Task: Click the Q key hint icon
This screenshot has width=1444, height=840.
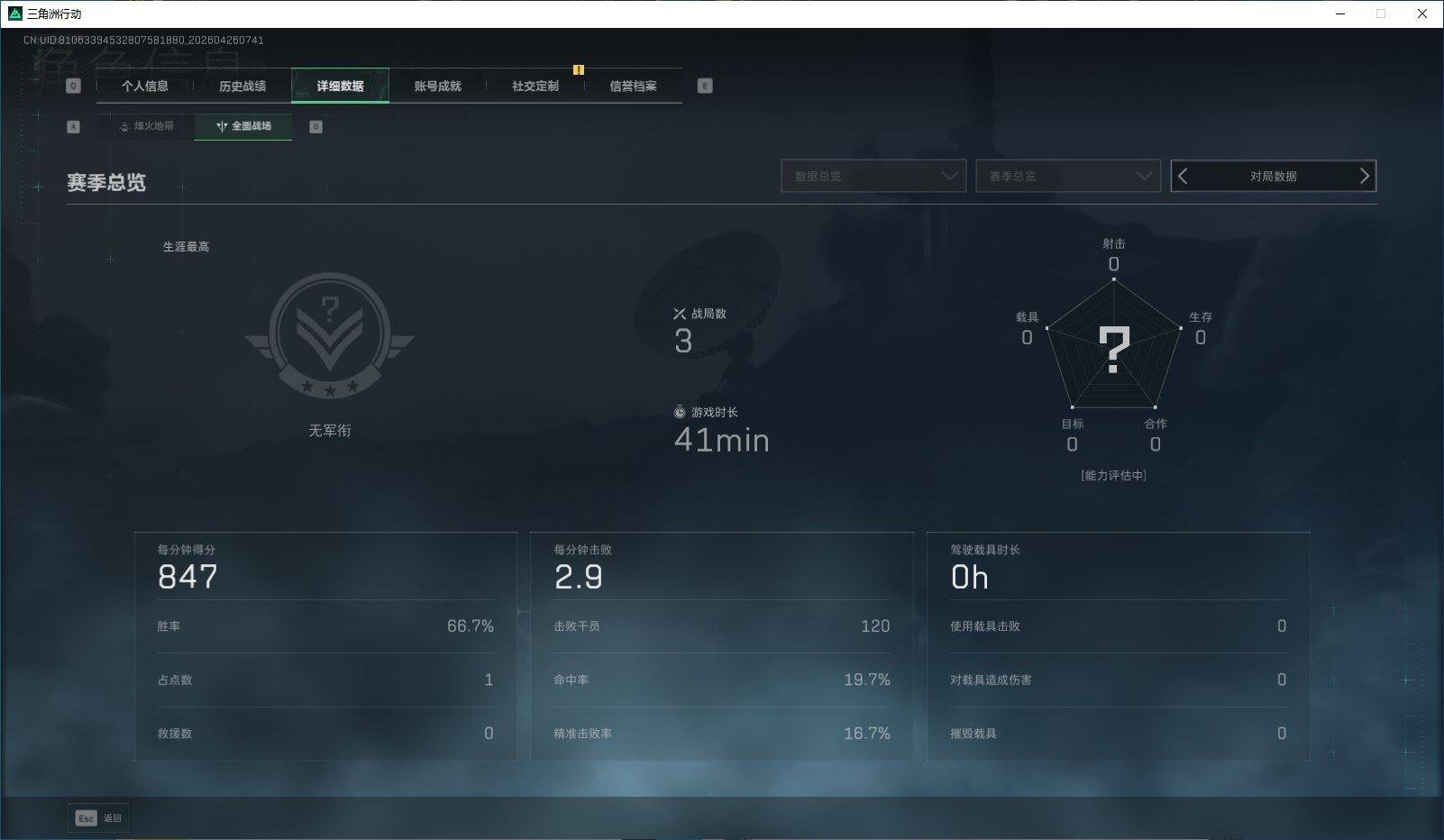Action: click(x=74, y=86)
